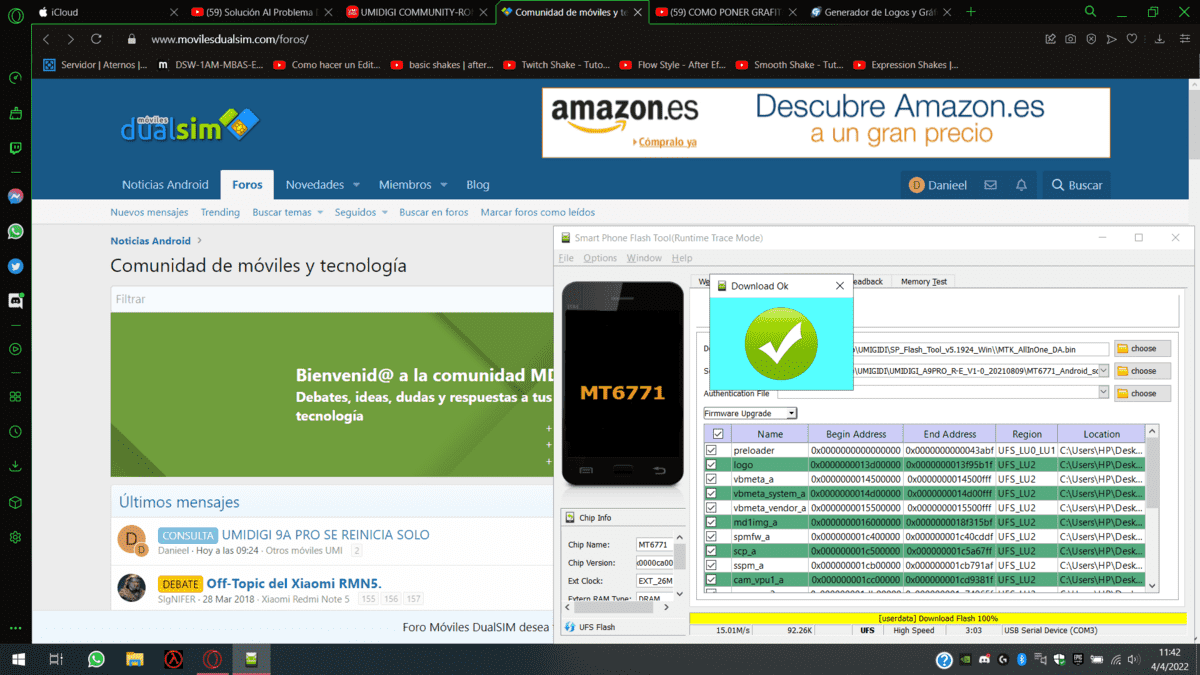1200x675 pixels.
Task: Expand the Seguidos dropdown
Action: (384, 212)
